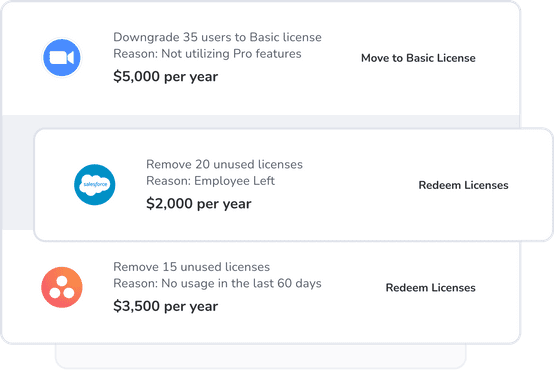Select 'Reason: Not utilizing Pro features' text

pos(207,54)
